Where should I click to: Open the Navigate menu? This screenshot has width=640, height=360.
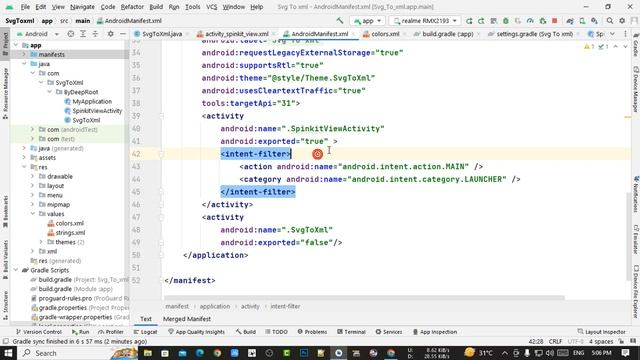coord(82,7)
